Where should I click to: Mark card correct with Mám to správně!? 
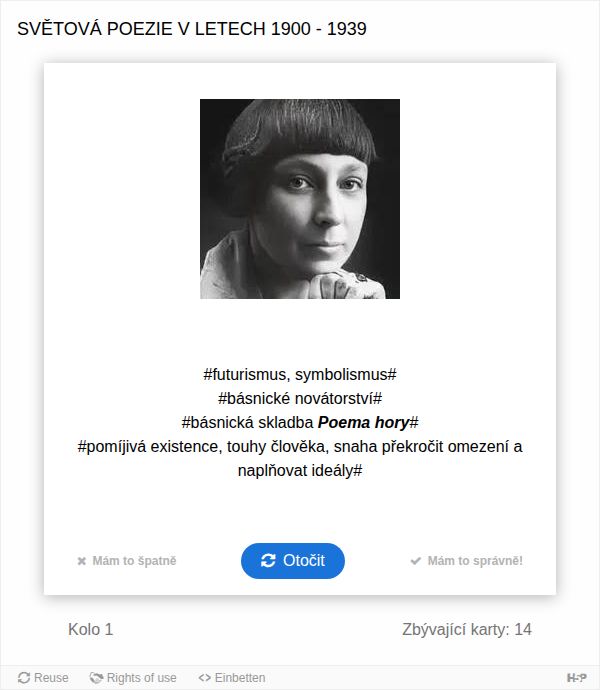click(x=467, y=561)
